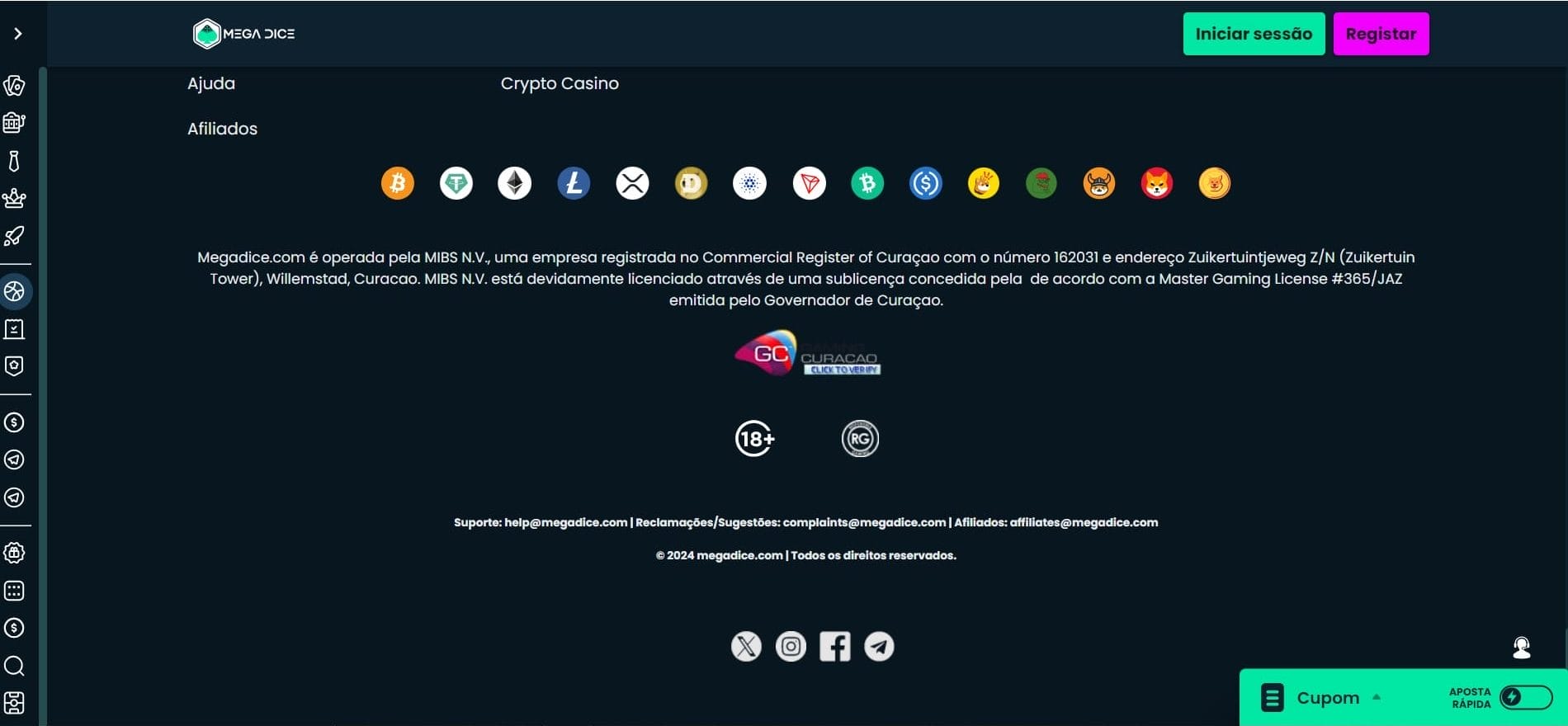Click the search icon in sidebar
1568x726 pixels.
pos(14,666)
